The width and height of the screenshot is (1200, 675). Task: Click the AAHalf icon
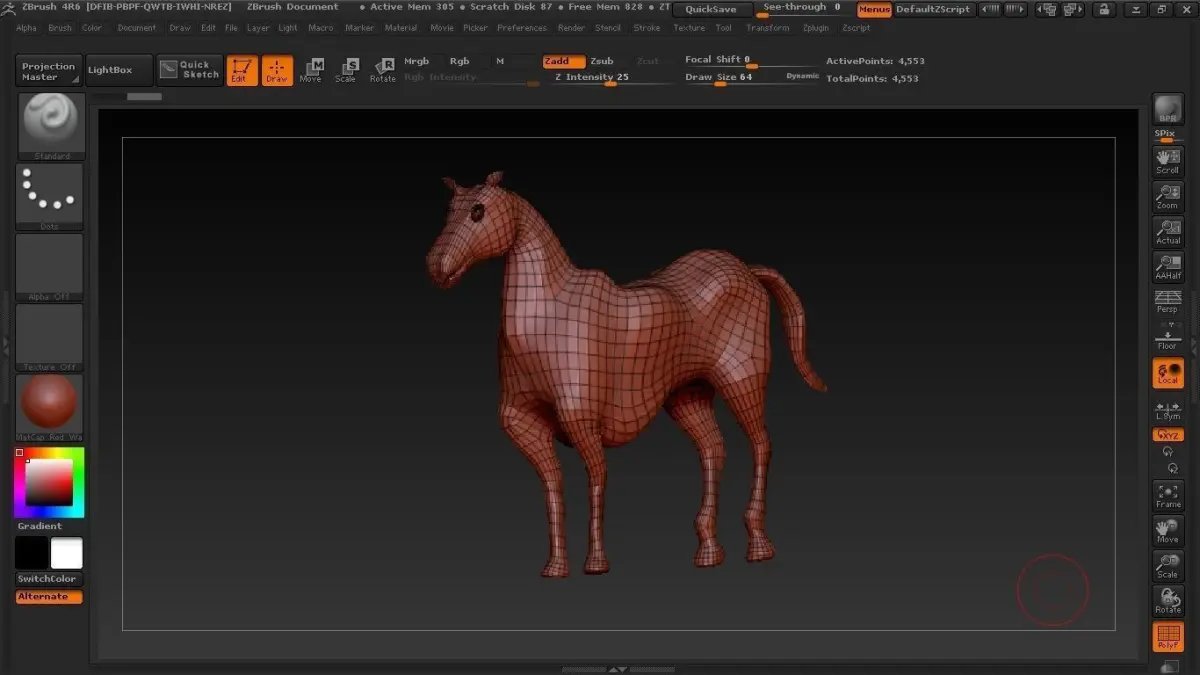click(x=1168, y=266)
